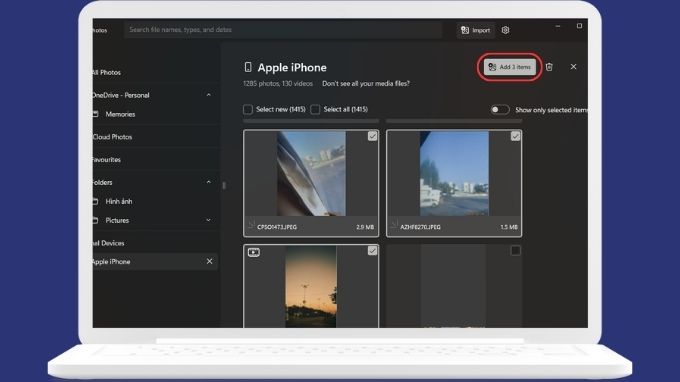Collapse the Folders section chevron
This screenshot has width=680, height=382.
pyautogui.click(x=209, y=182)
